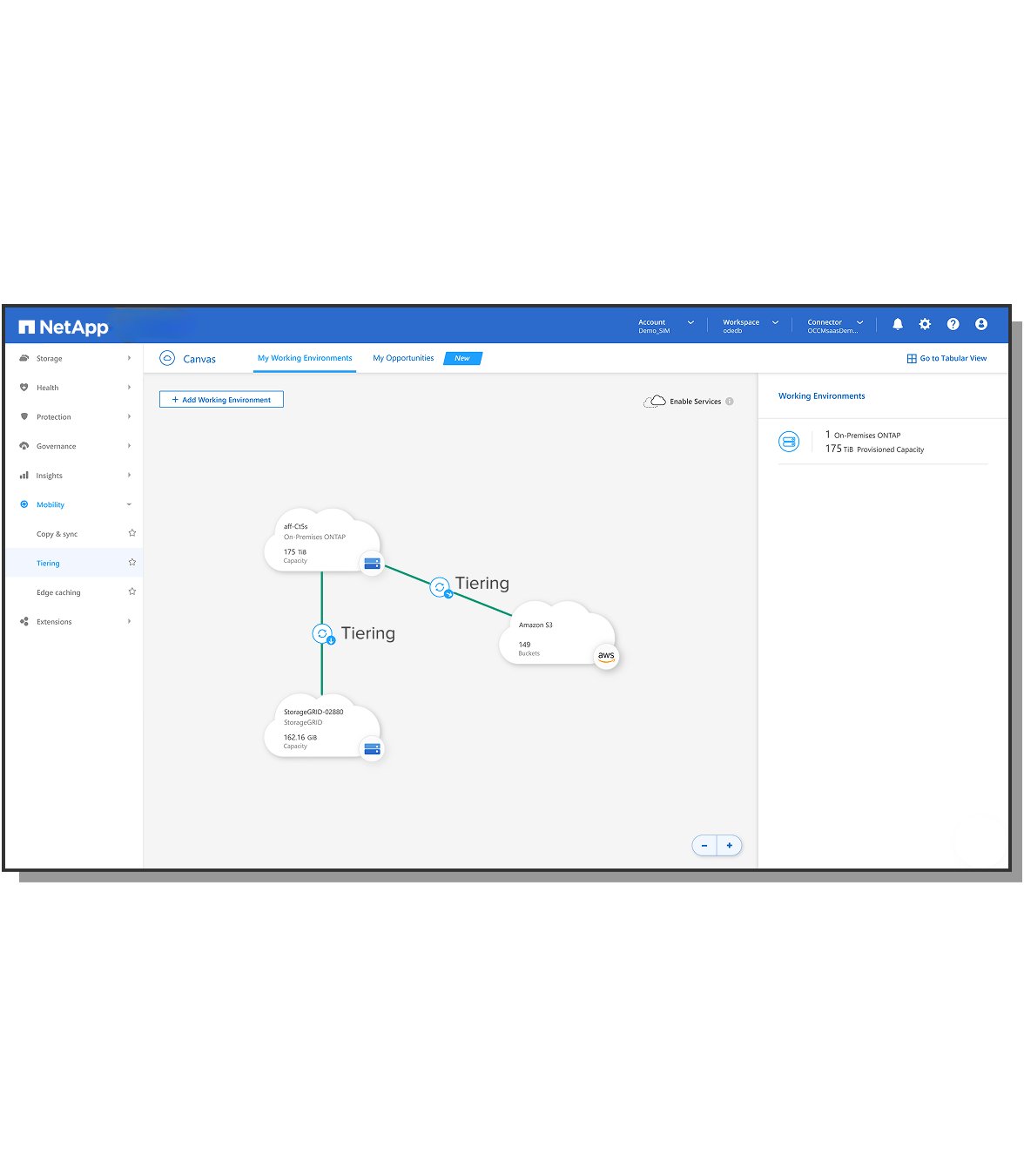Viewport: 1024px width, 1176px height.
Task: Click the Governance sidebar icon
Action: tap(24, 446)
